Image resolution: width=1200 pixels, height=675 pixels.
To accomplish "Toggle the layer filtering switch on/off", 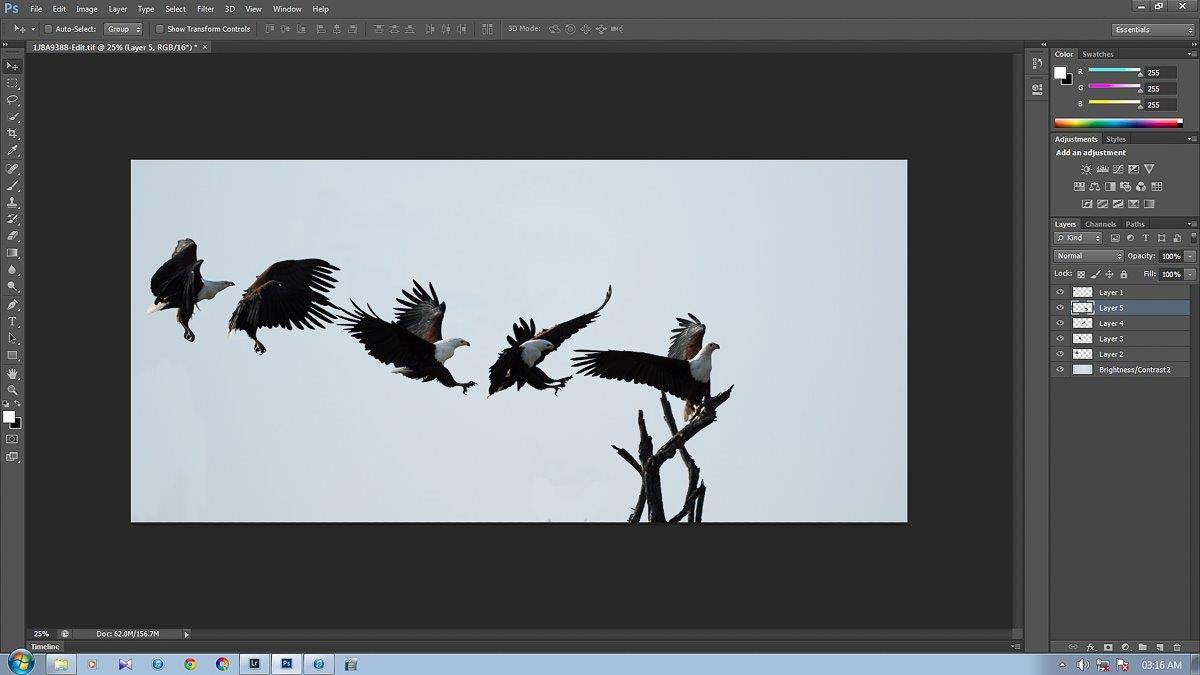I will tap(1192, 238).
